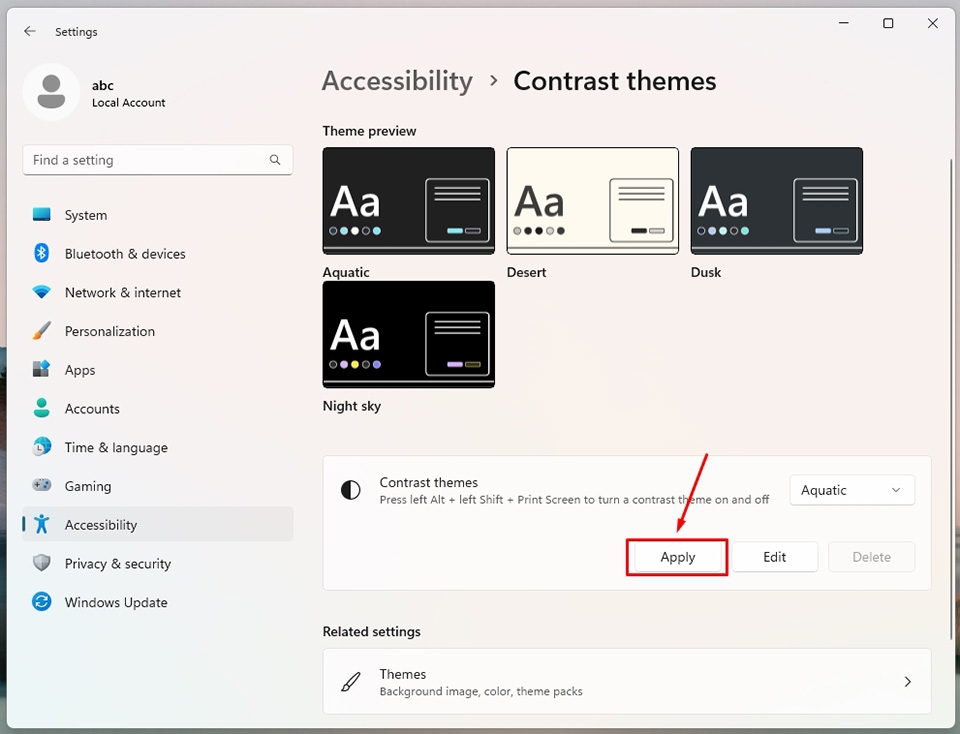Open Gaming settings

tap(158, 485)
